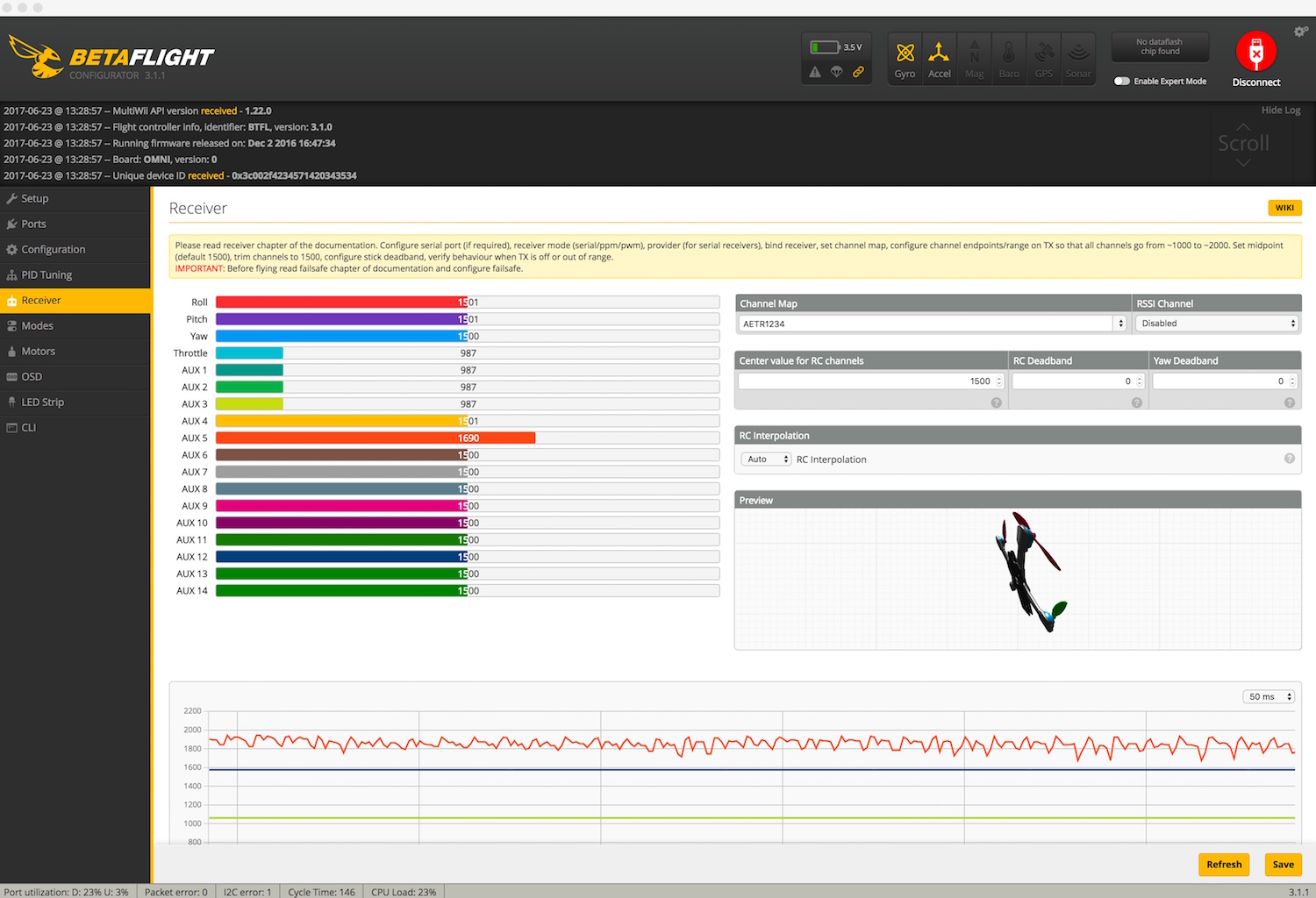This screenshot has height=898, width=1316.
Task: Expand the RSSI Channel dropdown
Action: [1217, 324]
